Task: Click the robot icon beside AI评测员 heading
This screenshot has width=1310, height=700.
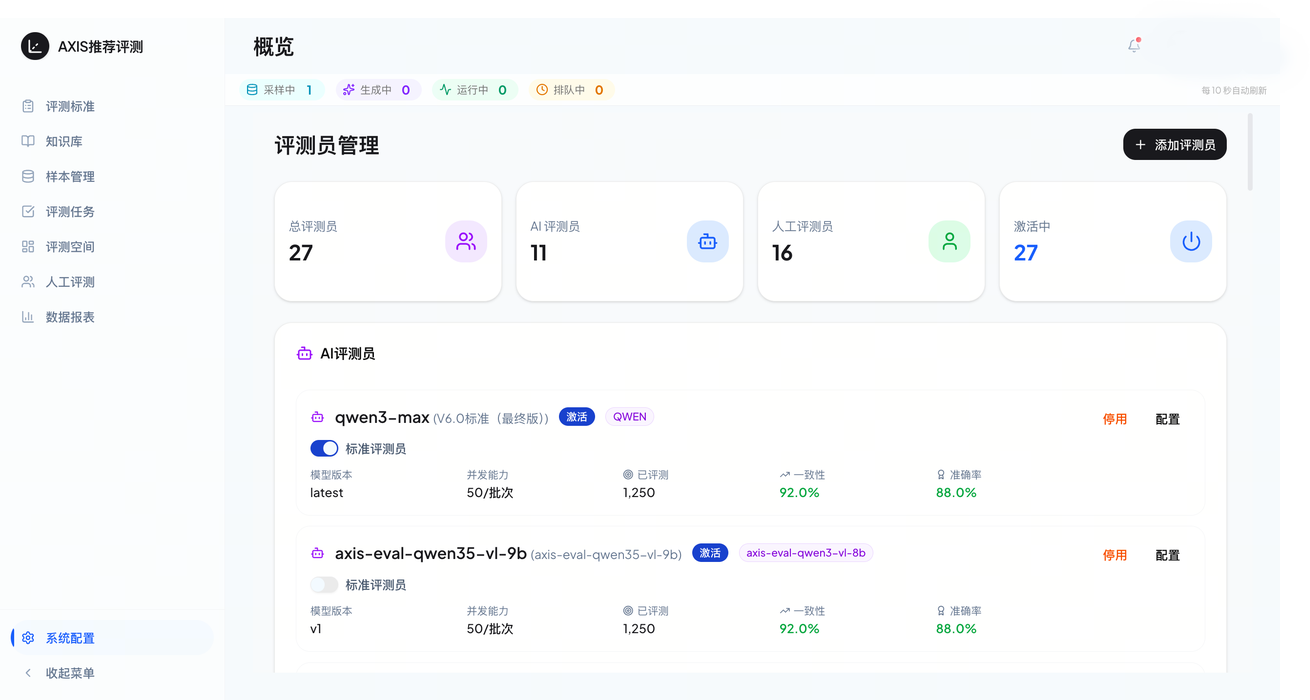Action: [305, 353]
